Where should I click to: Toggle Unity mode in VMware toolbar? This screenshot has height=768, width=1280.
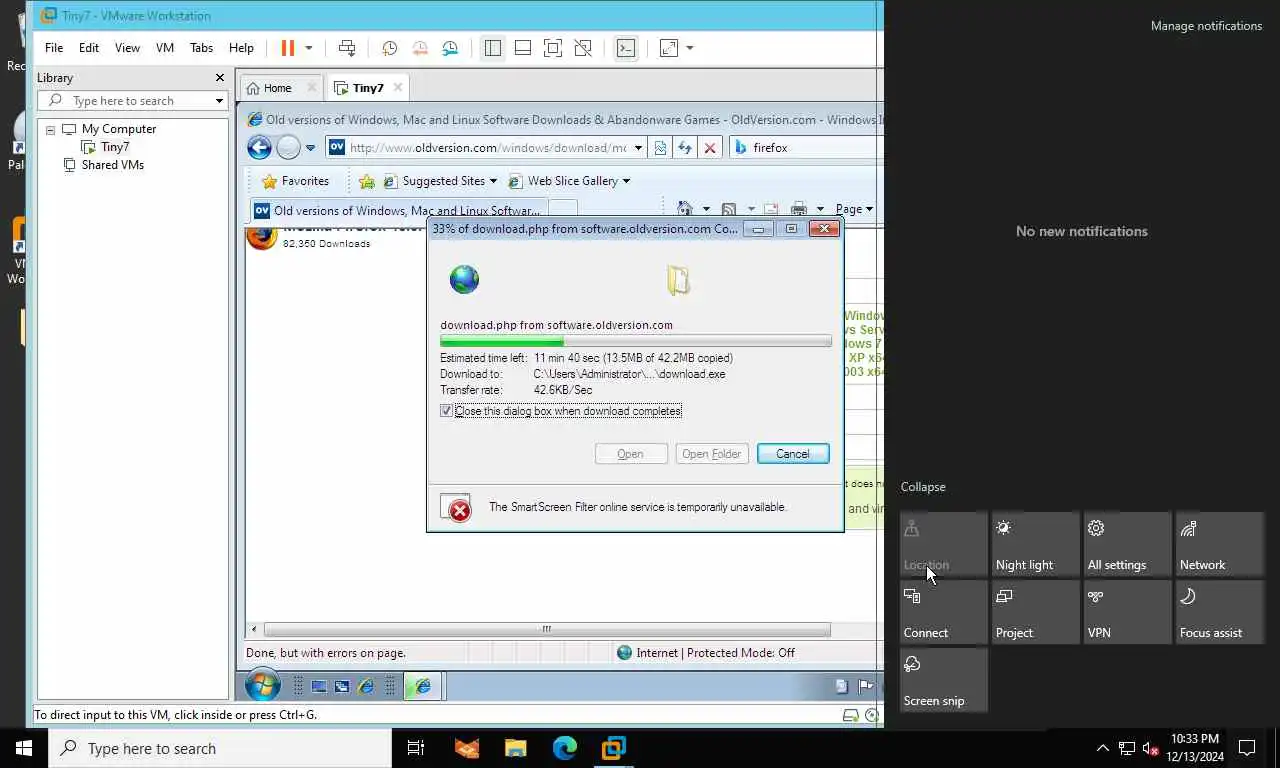[583, 48]
